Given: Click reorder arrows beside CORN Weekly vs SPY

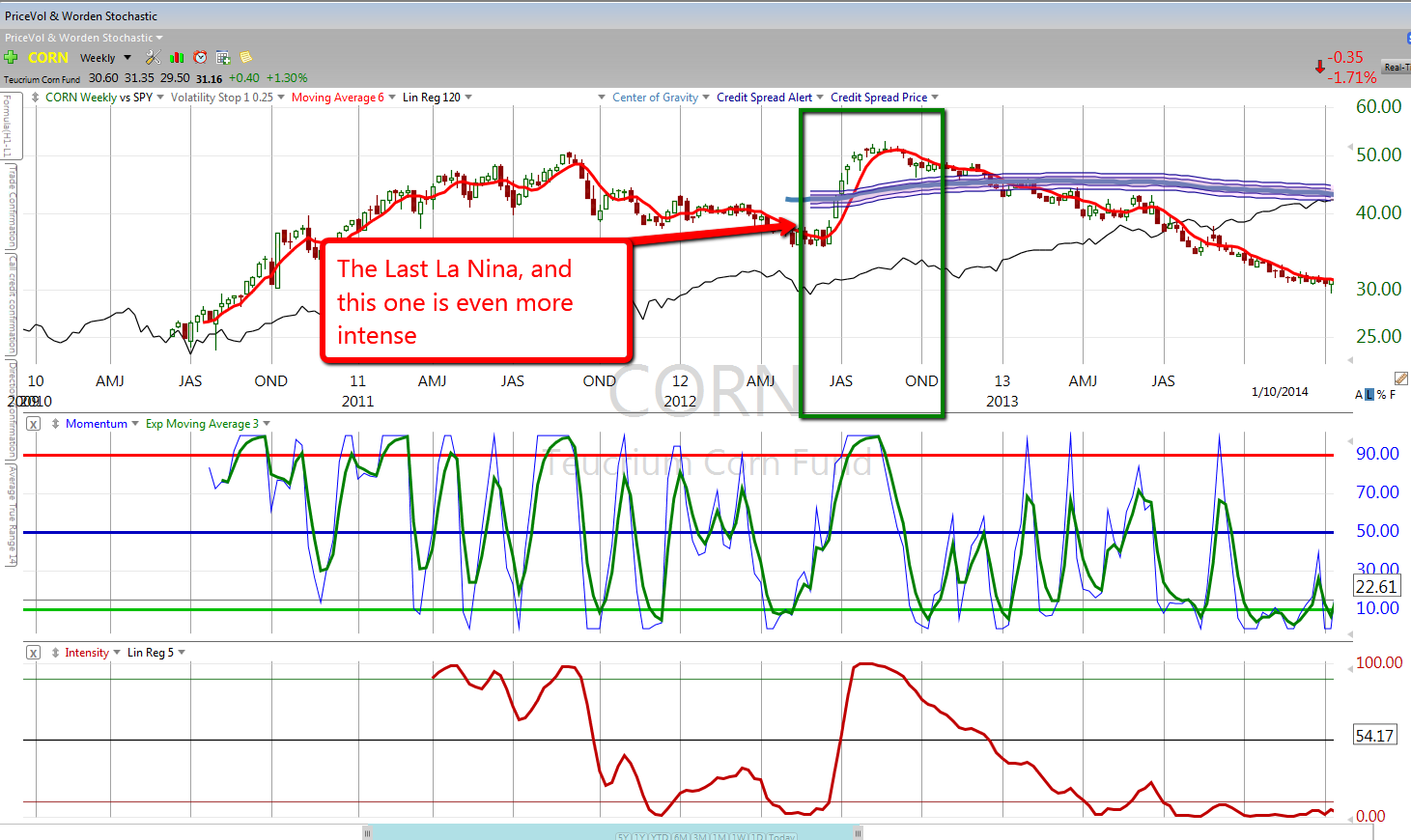Looking at the screenshot, I should [36, 98].
